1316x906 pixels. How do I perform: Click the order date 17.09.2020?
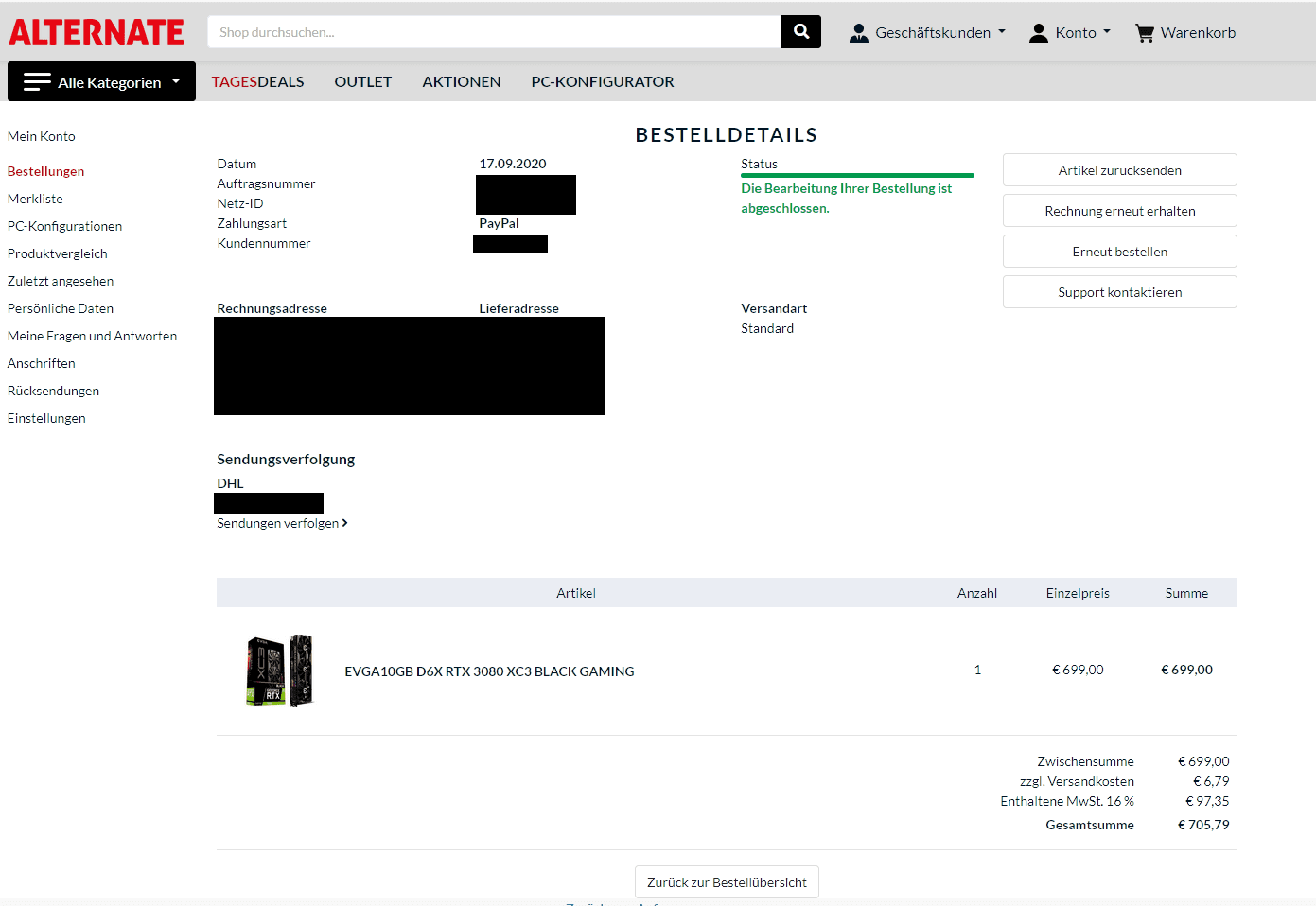513,164
